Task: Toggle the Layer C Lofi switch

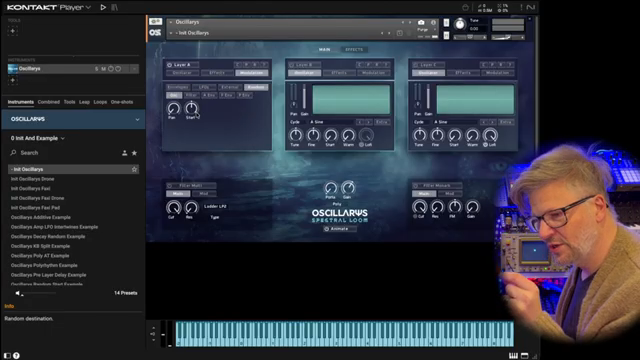Action: (x=486, y=144)
